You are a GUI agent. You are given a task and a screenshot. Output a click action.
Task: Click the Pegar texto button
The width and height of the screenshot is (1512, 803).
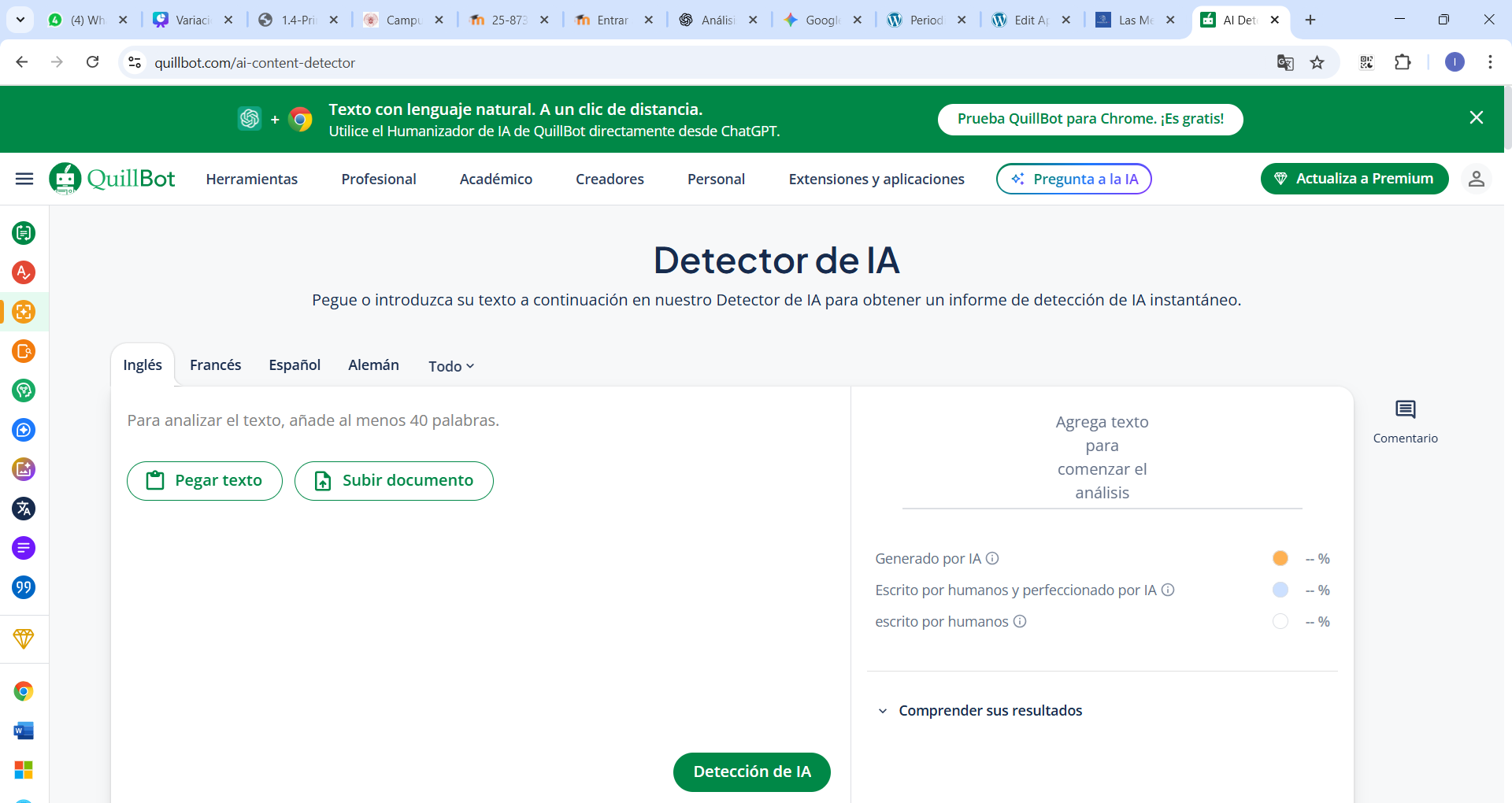click(205, 480)
